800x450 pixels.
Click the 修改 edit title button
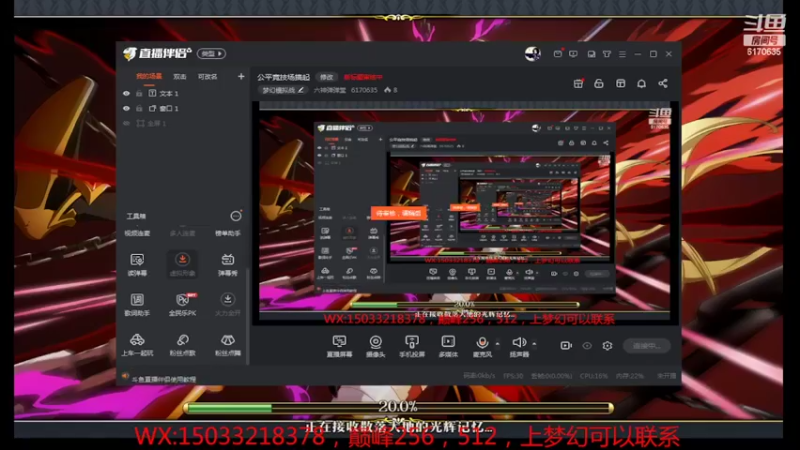click(x=327, y=77)
